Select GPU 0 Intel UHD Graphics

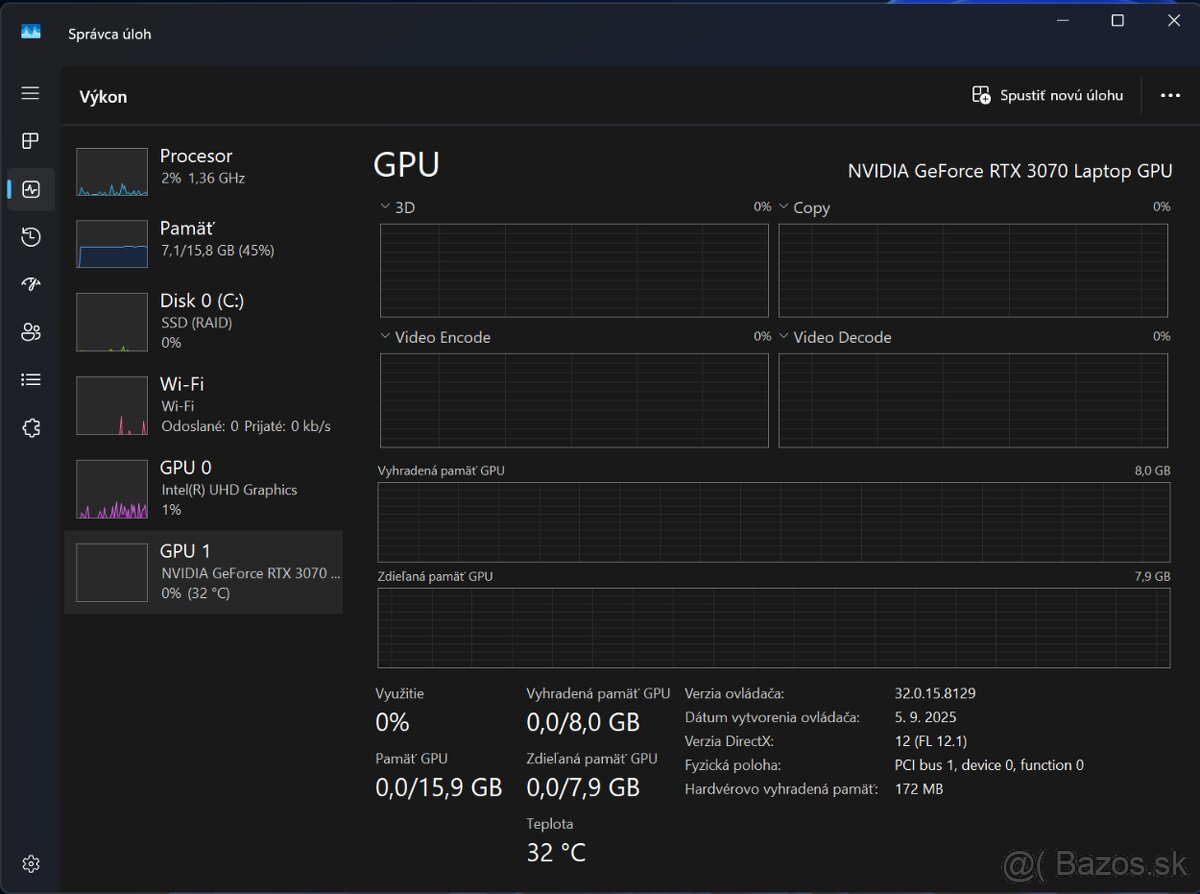(x=203, y=489)
